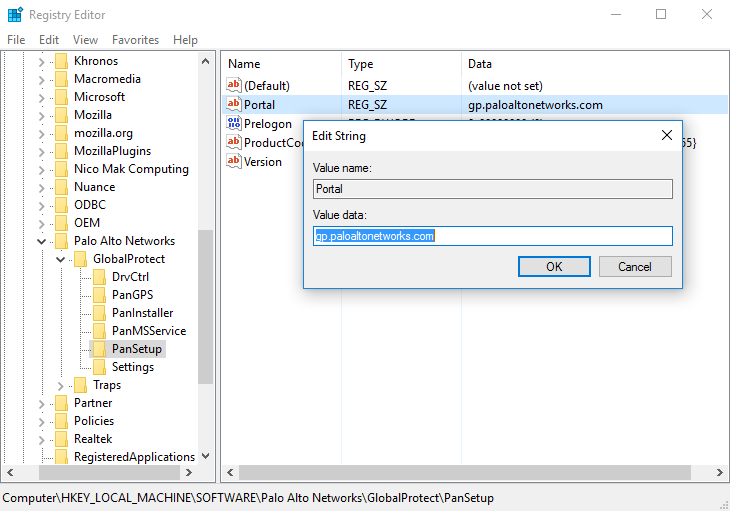Close the Edit String dialog with X
730x511 pixels.
point(667,135)
